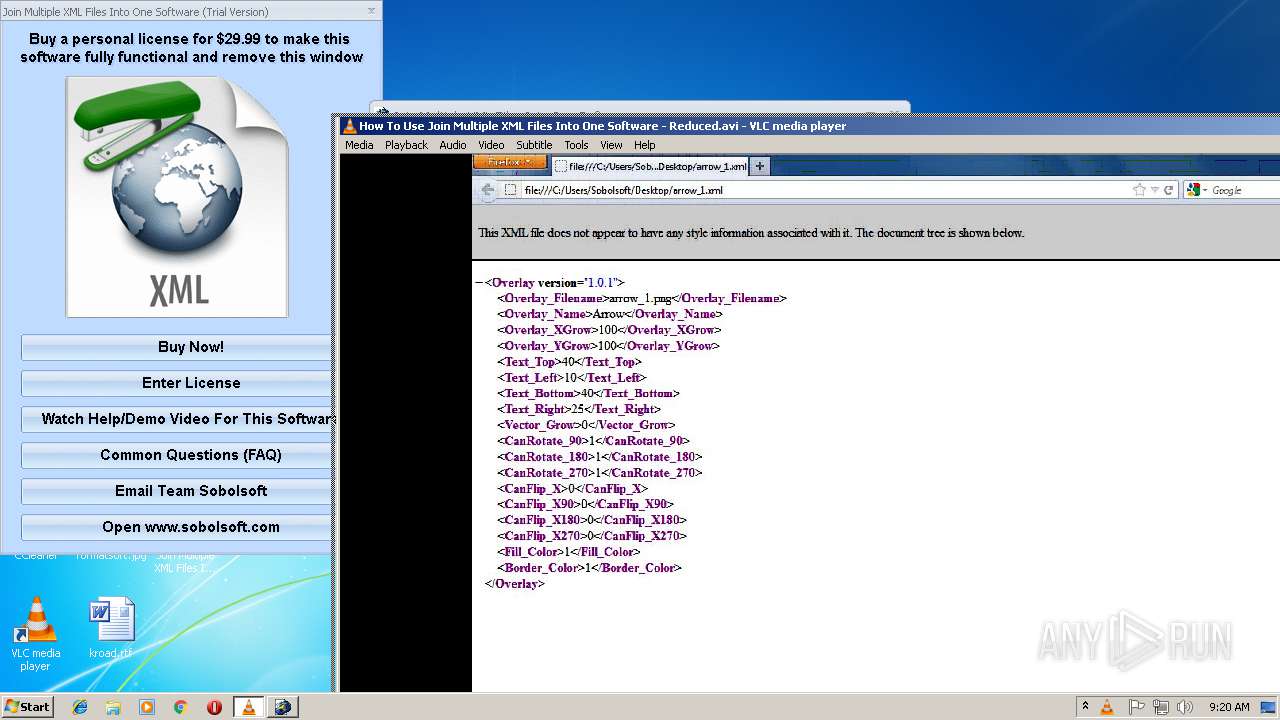Open the Audio menu in VLC

(453, 145)
